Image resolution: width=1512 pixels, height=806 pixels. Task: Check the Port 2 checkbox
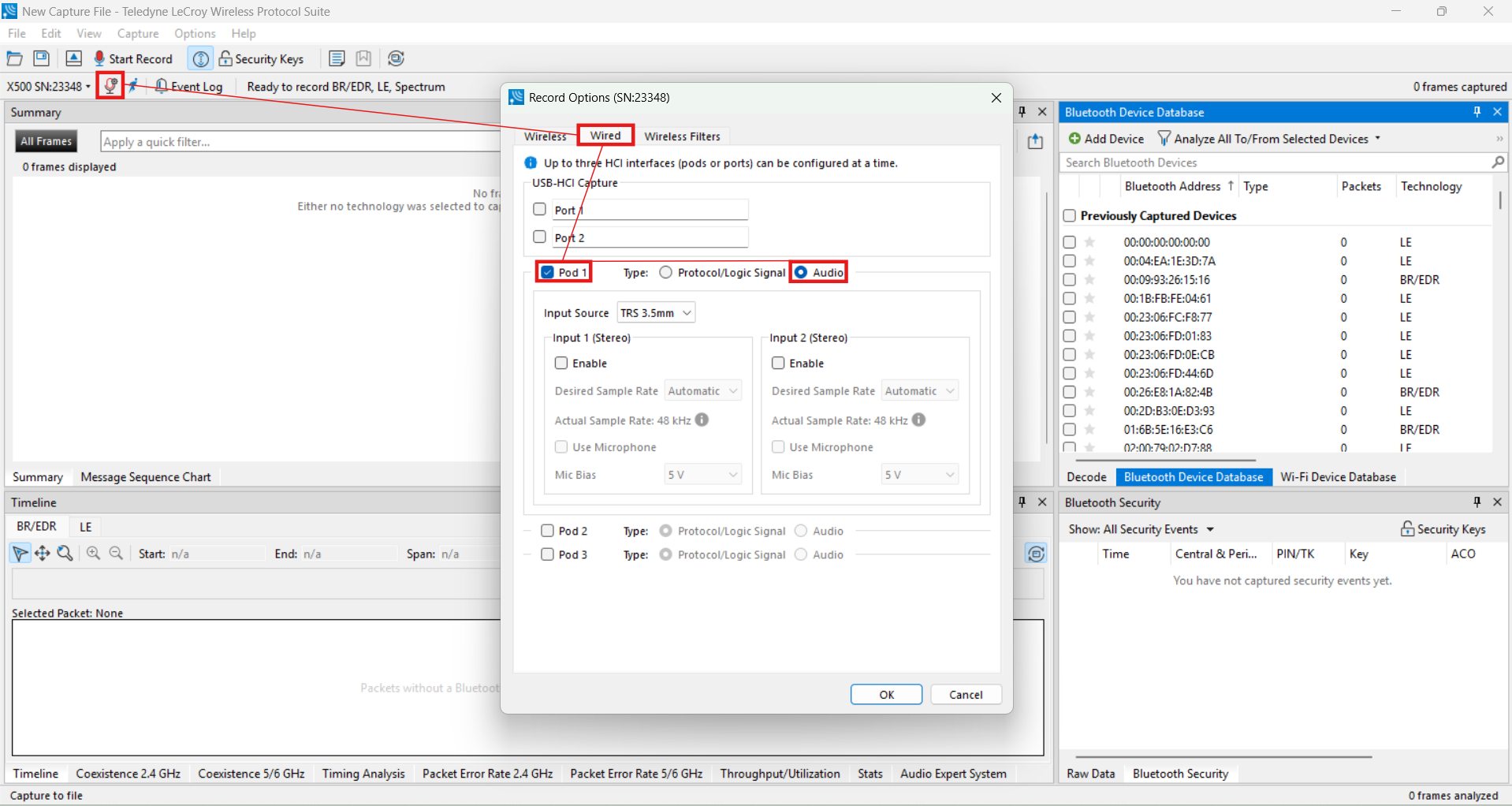(x=539, y=237)
